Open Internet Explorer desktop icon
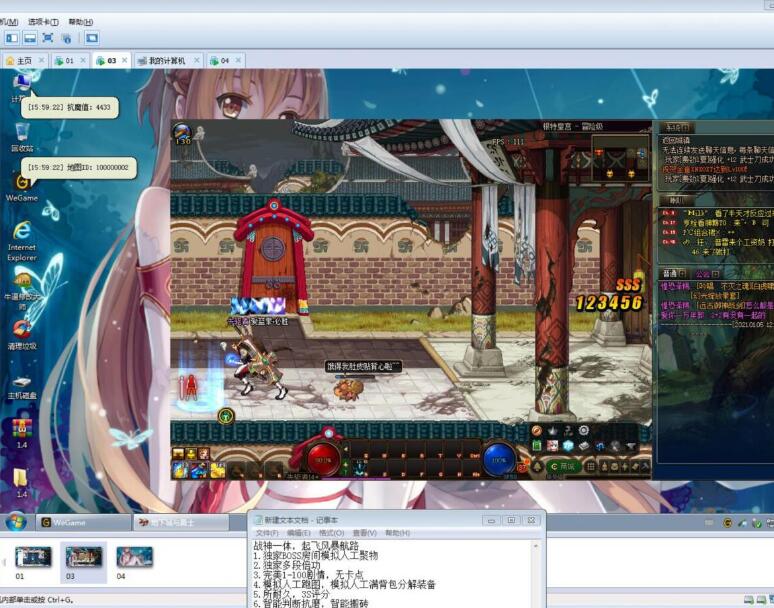Image resolution: width=774 pixels, height=608 pixels. click(22, 241)
